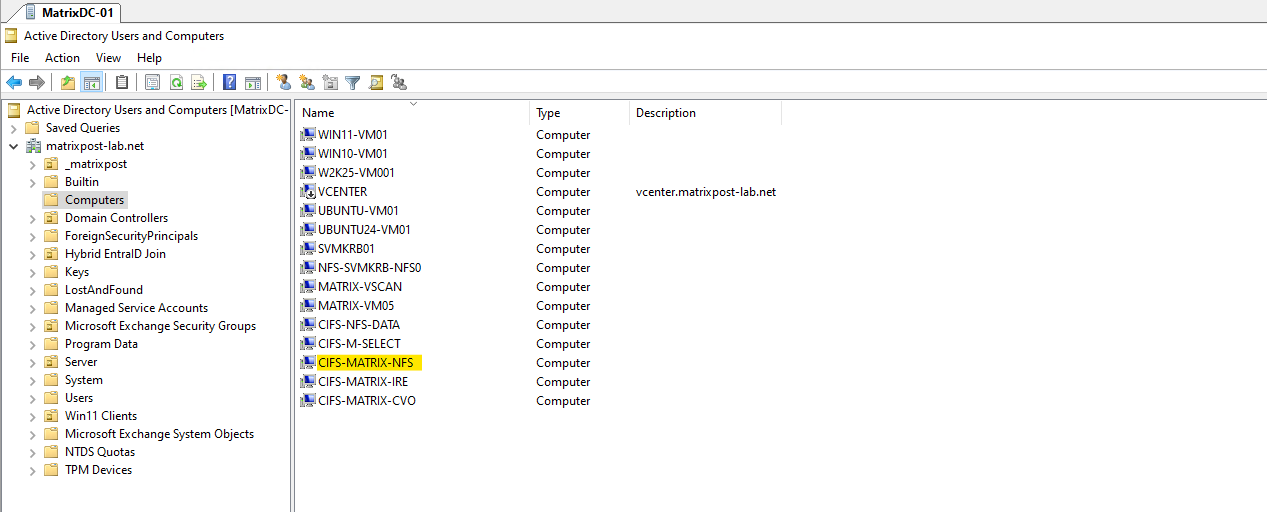Collapse the matrixpost-lab.net domain node
Image resolution: width=1267 pixels, height=512 pixels.
(x=13, y=146)
